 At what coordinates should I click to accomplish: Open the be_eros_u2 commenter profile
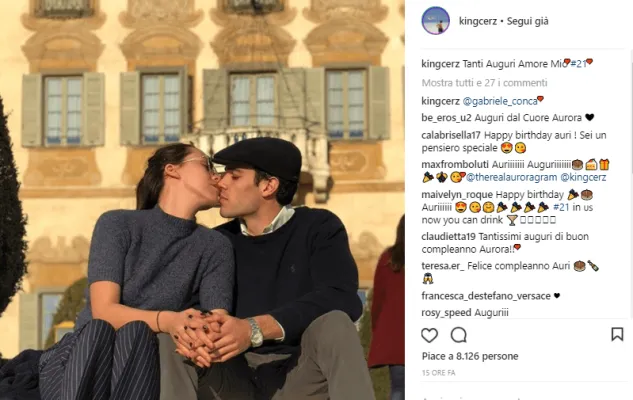[446, 118]
